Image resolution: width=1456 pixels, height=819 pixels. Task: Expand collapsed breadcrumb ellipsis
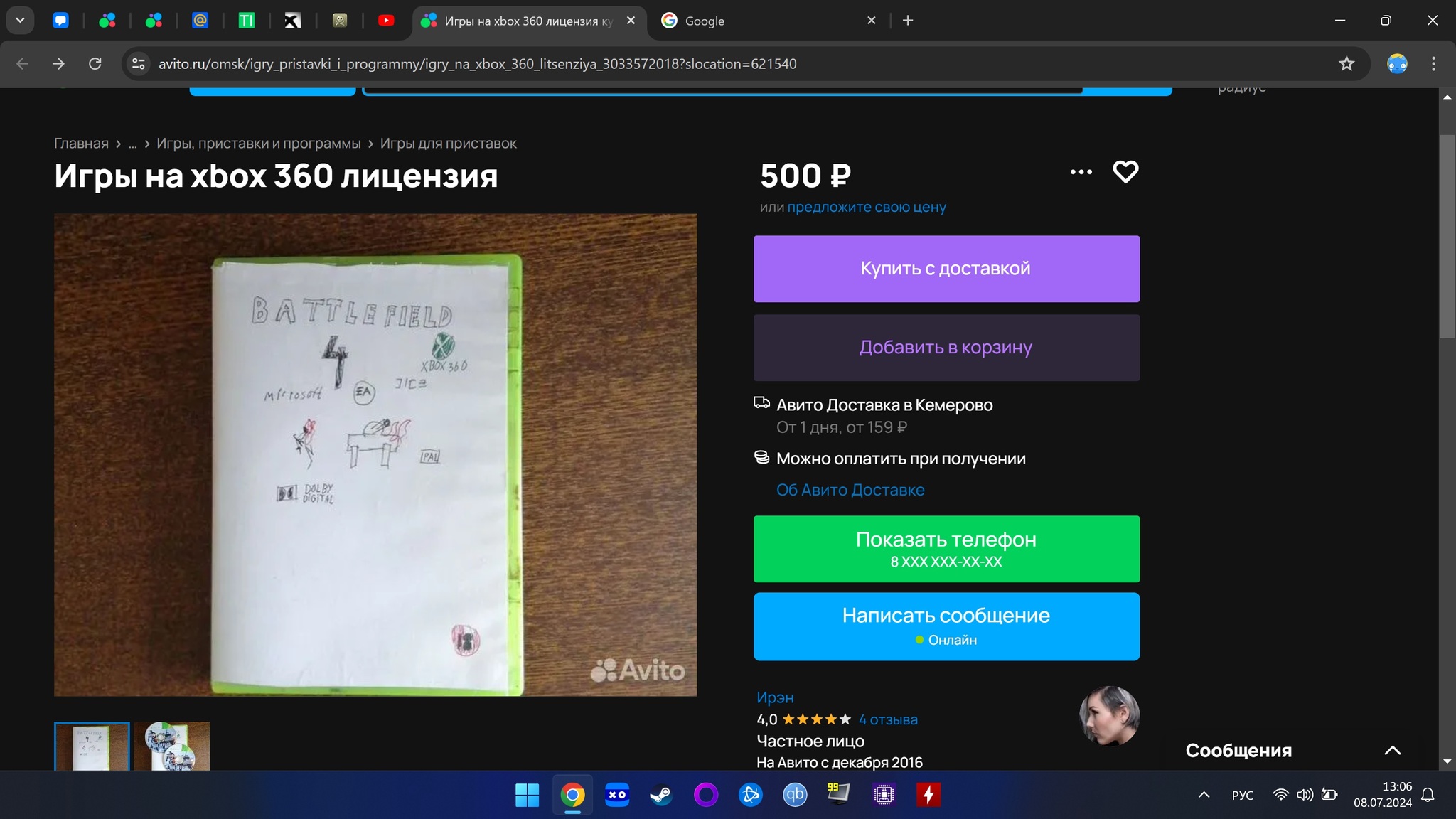tap(132, 144)
